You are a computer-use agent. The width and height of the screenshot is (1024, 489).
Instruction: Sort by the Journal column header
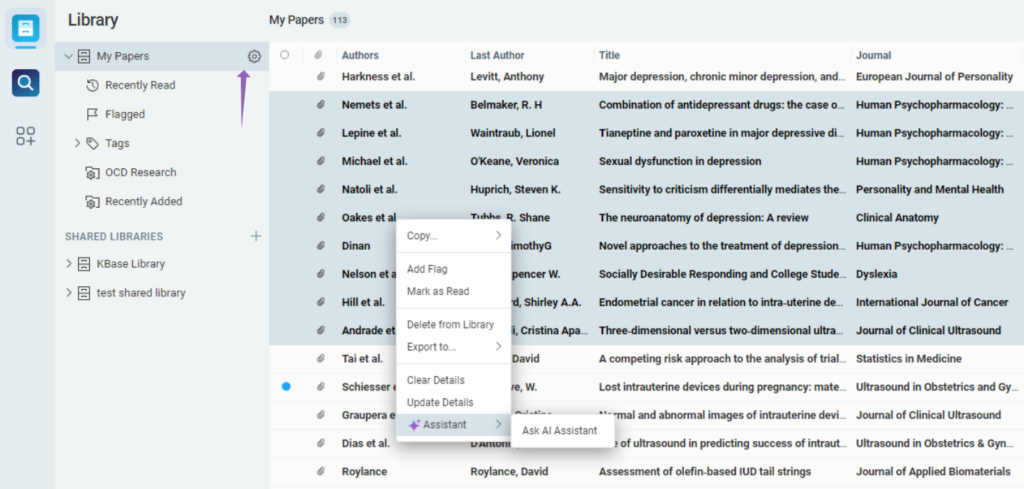pos(873,56)
